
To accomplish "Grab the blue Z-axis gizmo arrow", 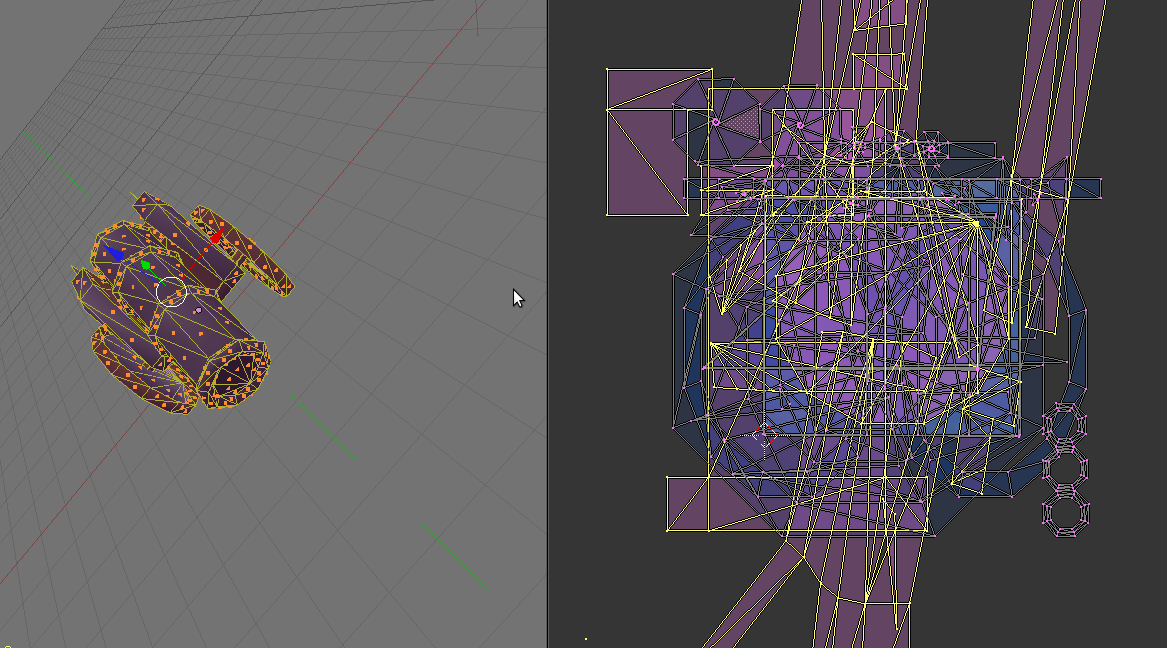I will tap(113, 253).
